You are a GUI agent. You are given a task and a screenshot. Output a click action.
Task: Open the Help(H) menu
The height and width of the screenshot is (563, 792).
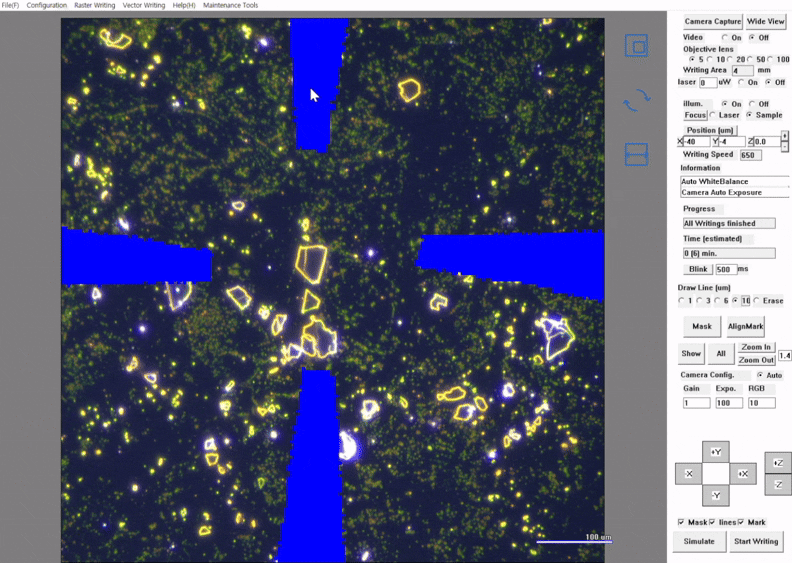(x=184, y=5)
